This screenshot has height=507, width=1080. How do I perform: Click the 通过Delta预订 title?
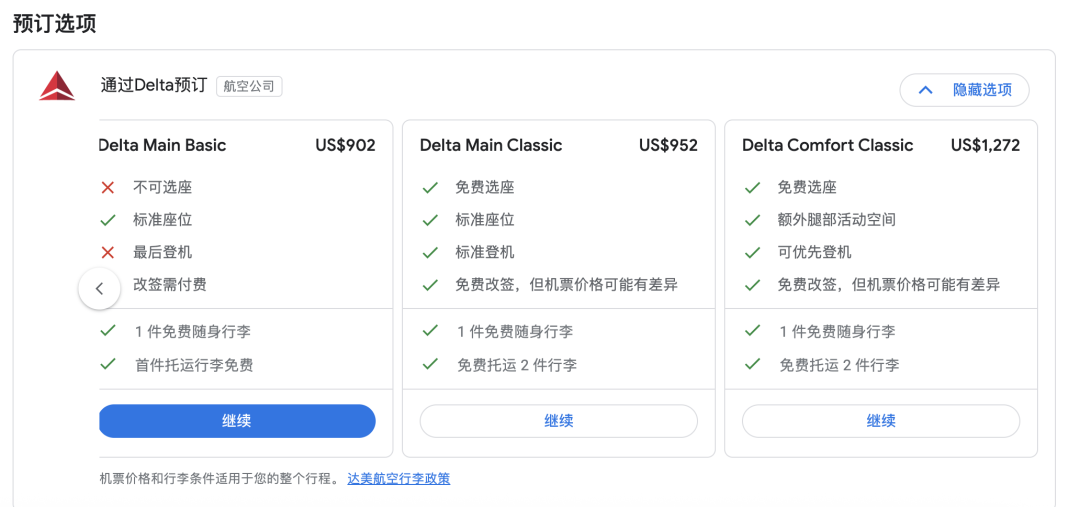154,86
